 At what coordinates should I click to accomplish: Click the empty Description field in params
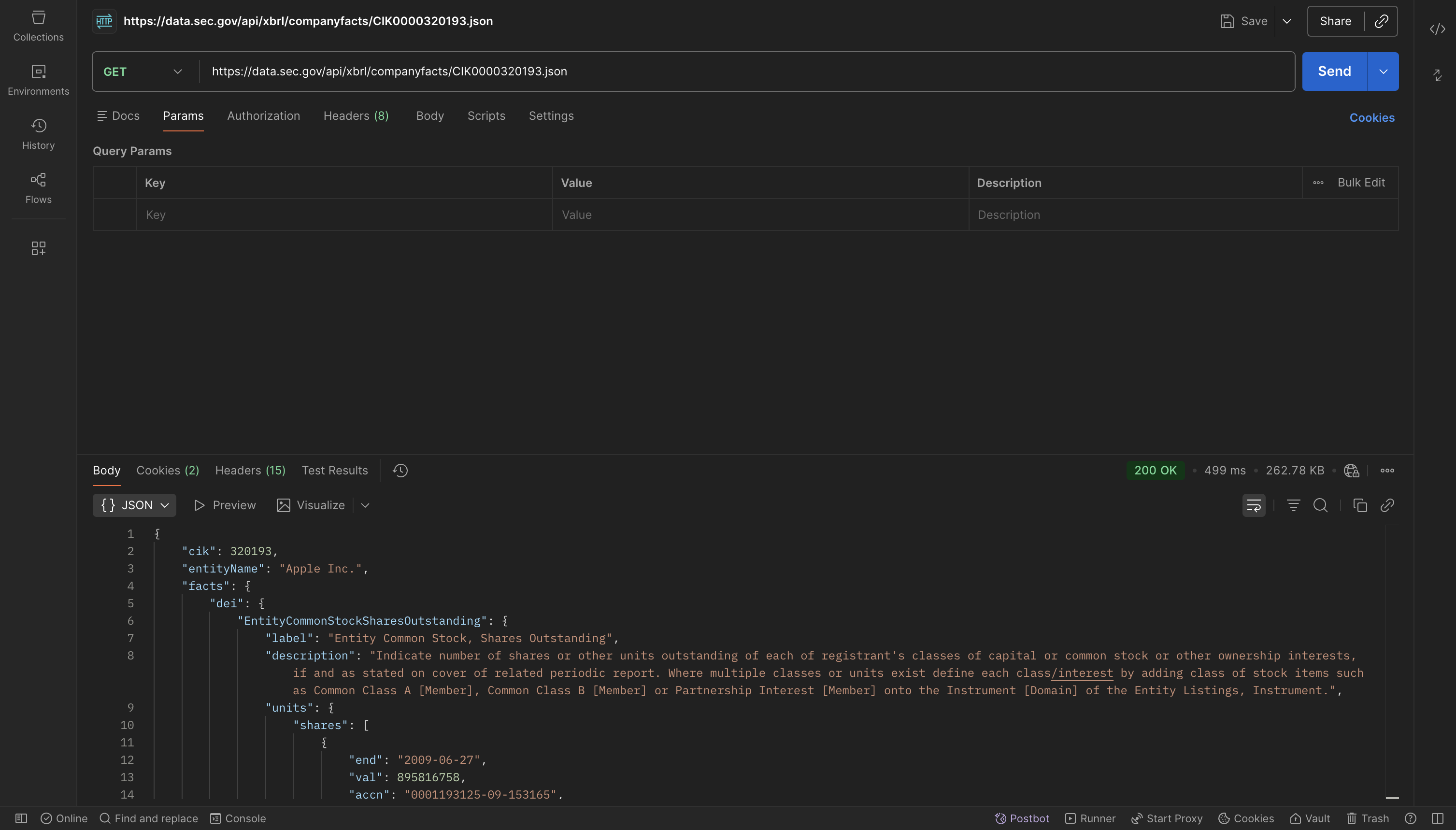1183,215
